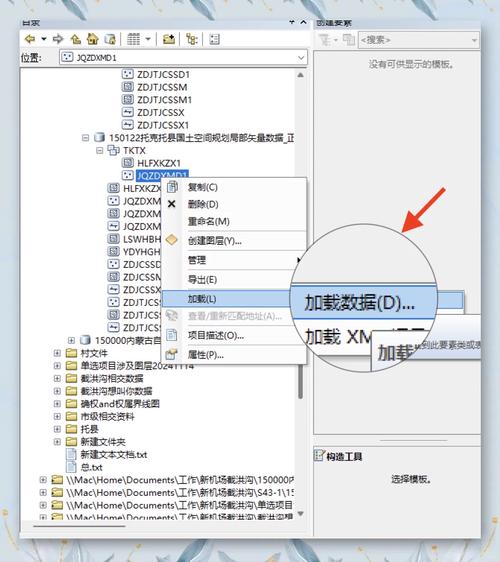This screenshot has width=500, height=562.
Task: Choose 删除(D) from the context menu
Action: click(x=234, y=204)
